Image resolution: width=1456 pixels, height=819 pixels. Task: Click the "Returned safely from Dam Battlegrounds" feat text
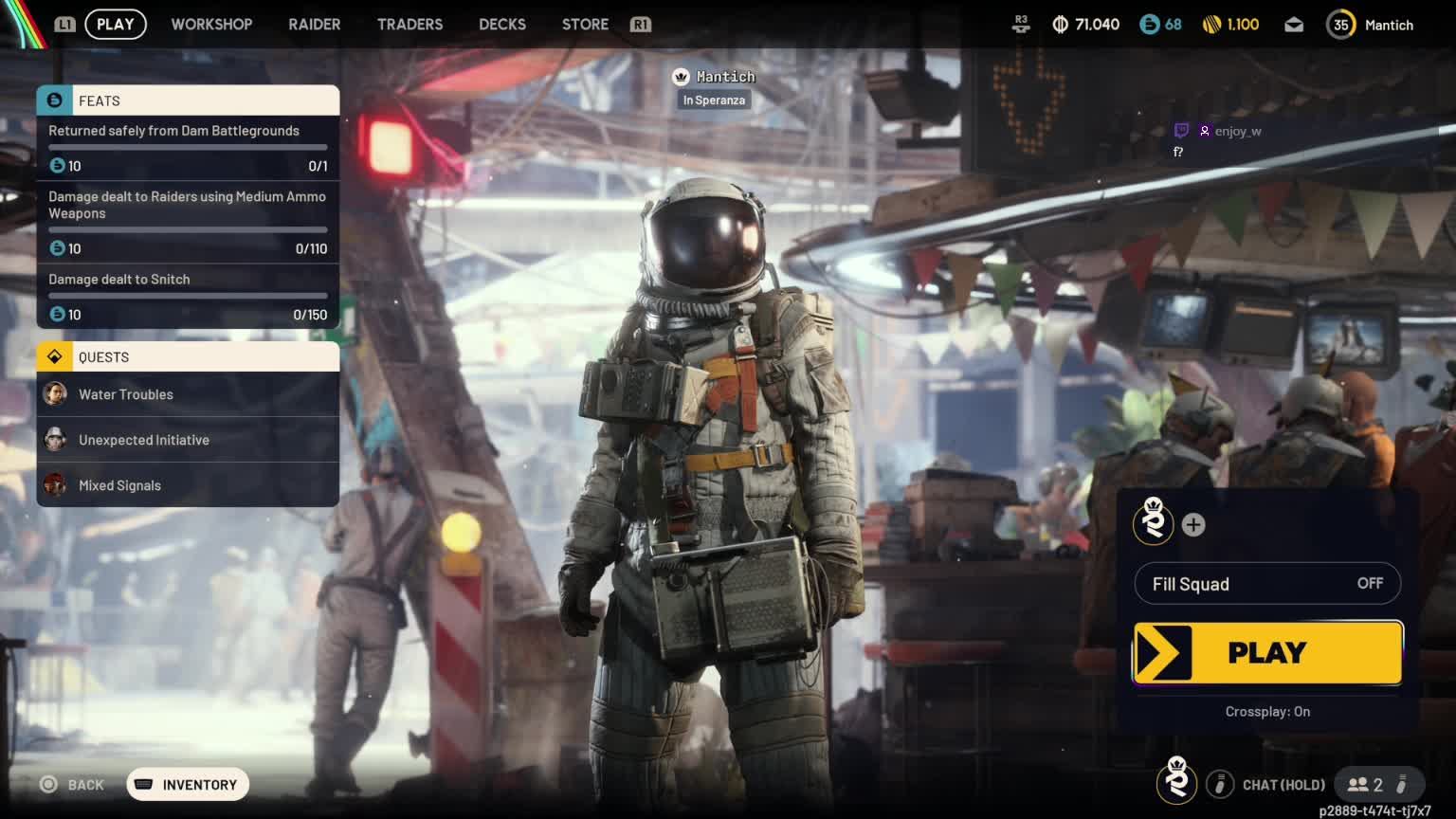click(x=173, y=131)
